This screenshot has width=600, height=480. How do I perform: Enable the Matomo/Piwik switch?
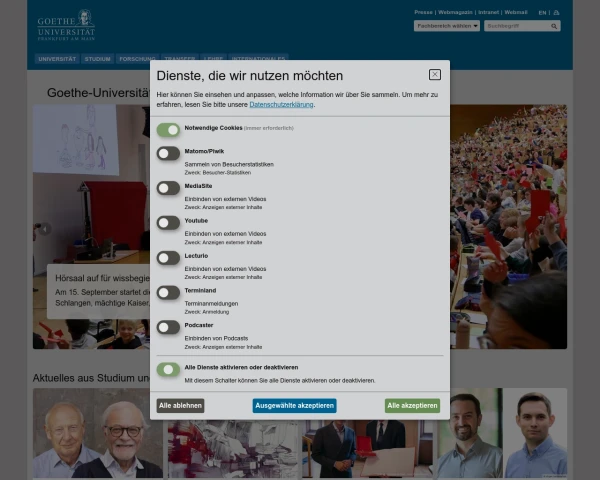point(168,153)
